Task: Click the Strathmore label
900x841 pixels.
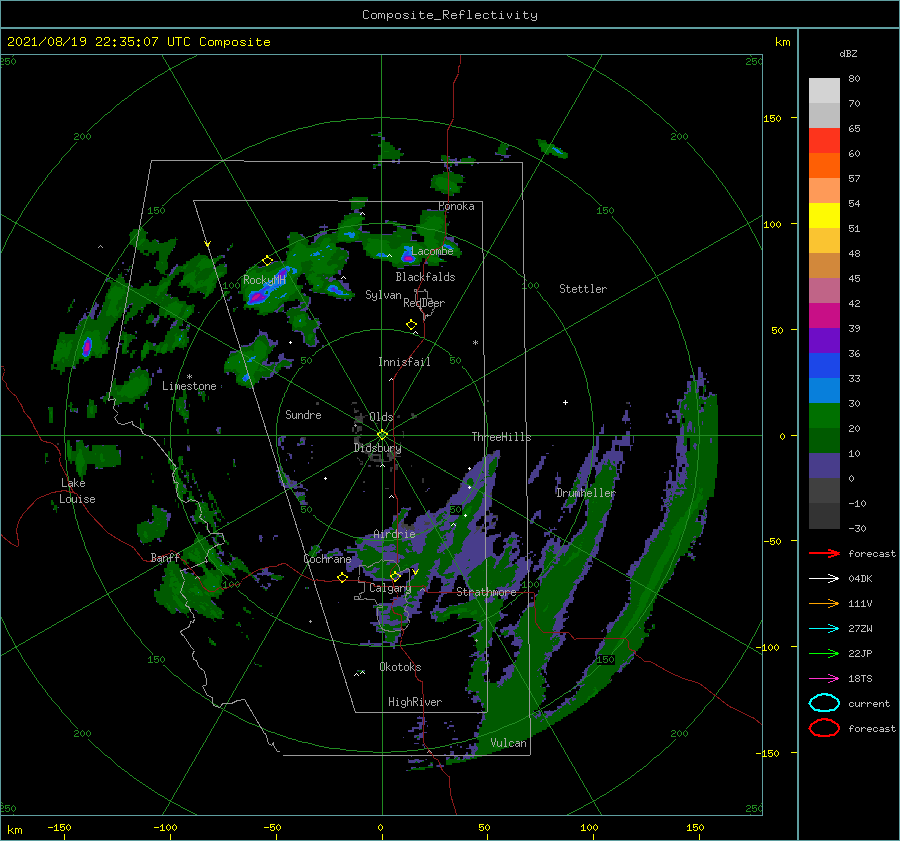Action: coord(486,592)
